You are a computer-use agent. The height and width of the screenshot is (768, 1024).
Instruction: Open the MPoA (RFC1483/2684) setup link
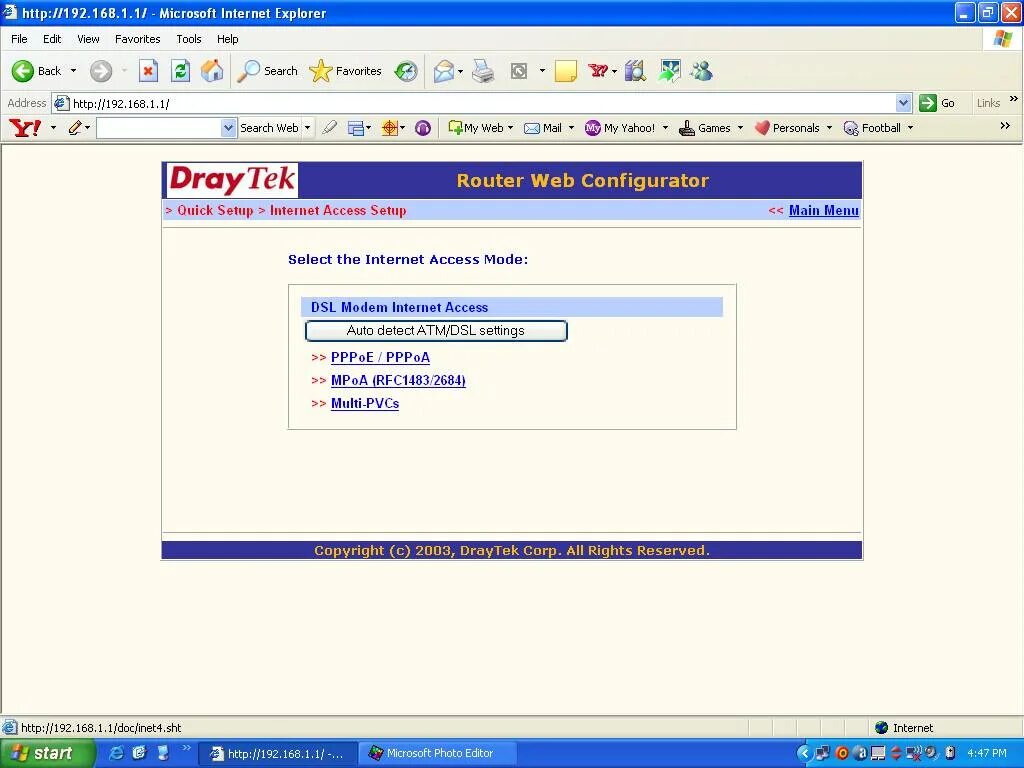pyautogui.click(x=398, y=380)
